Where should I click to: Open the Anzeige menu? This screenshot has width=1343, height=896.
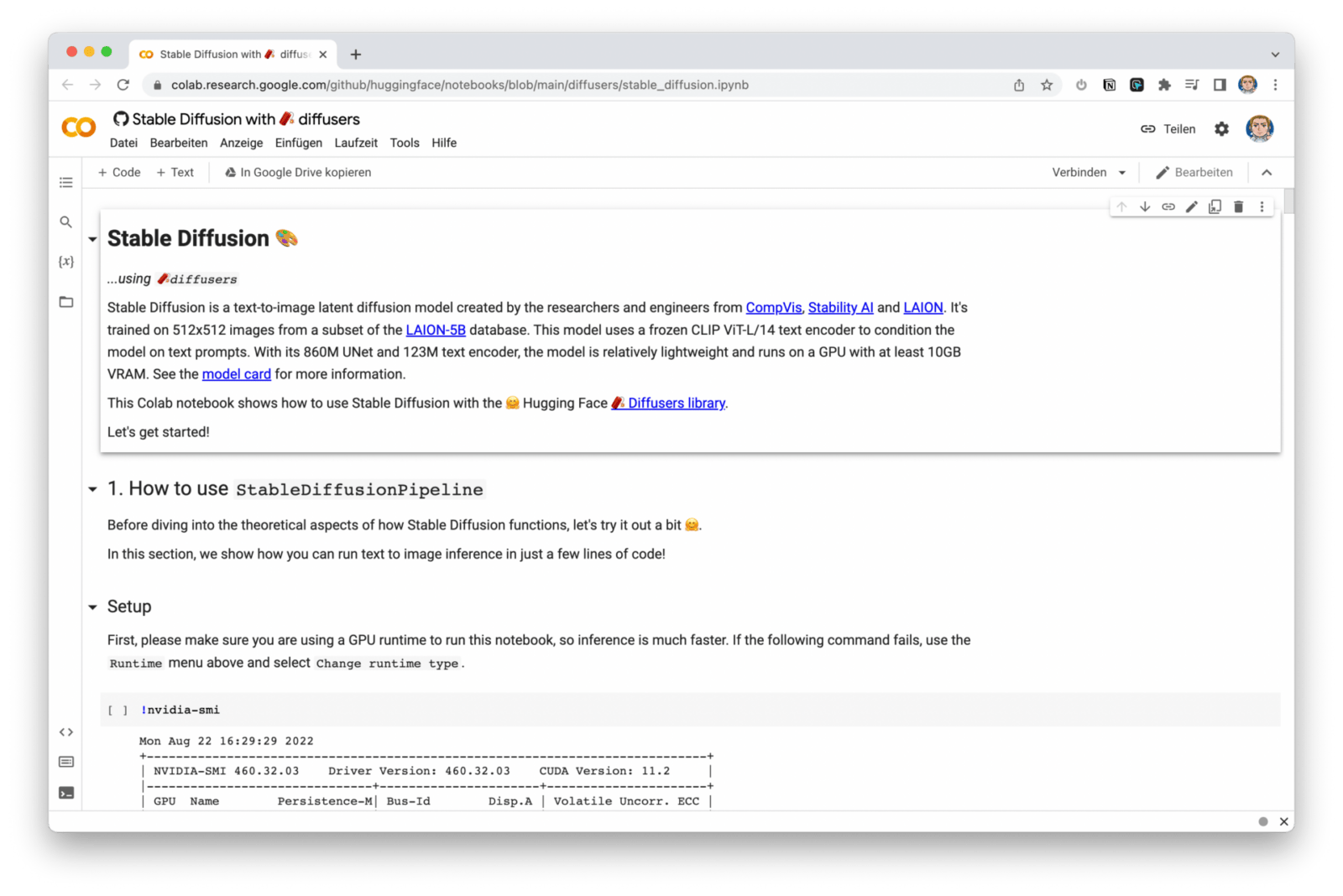click(x=241, y=143)
